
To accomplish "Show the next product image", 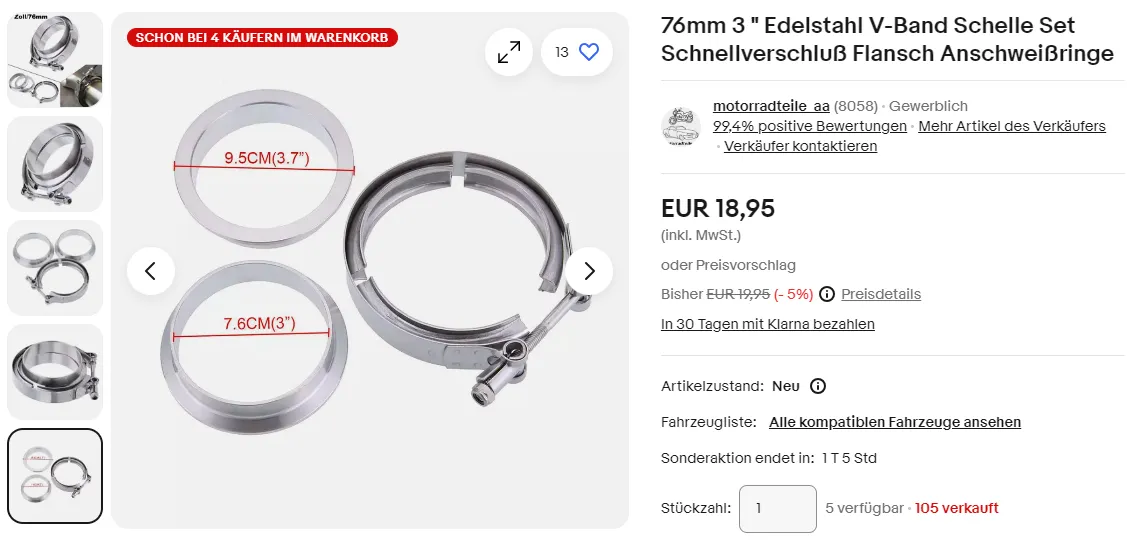I will point(589,270).
